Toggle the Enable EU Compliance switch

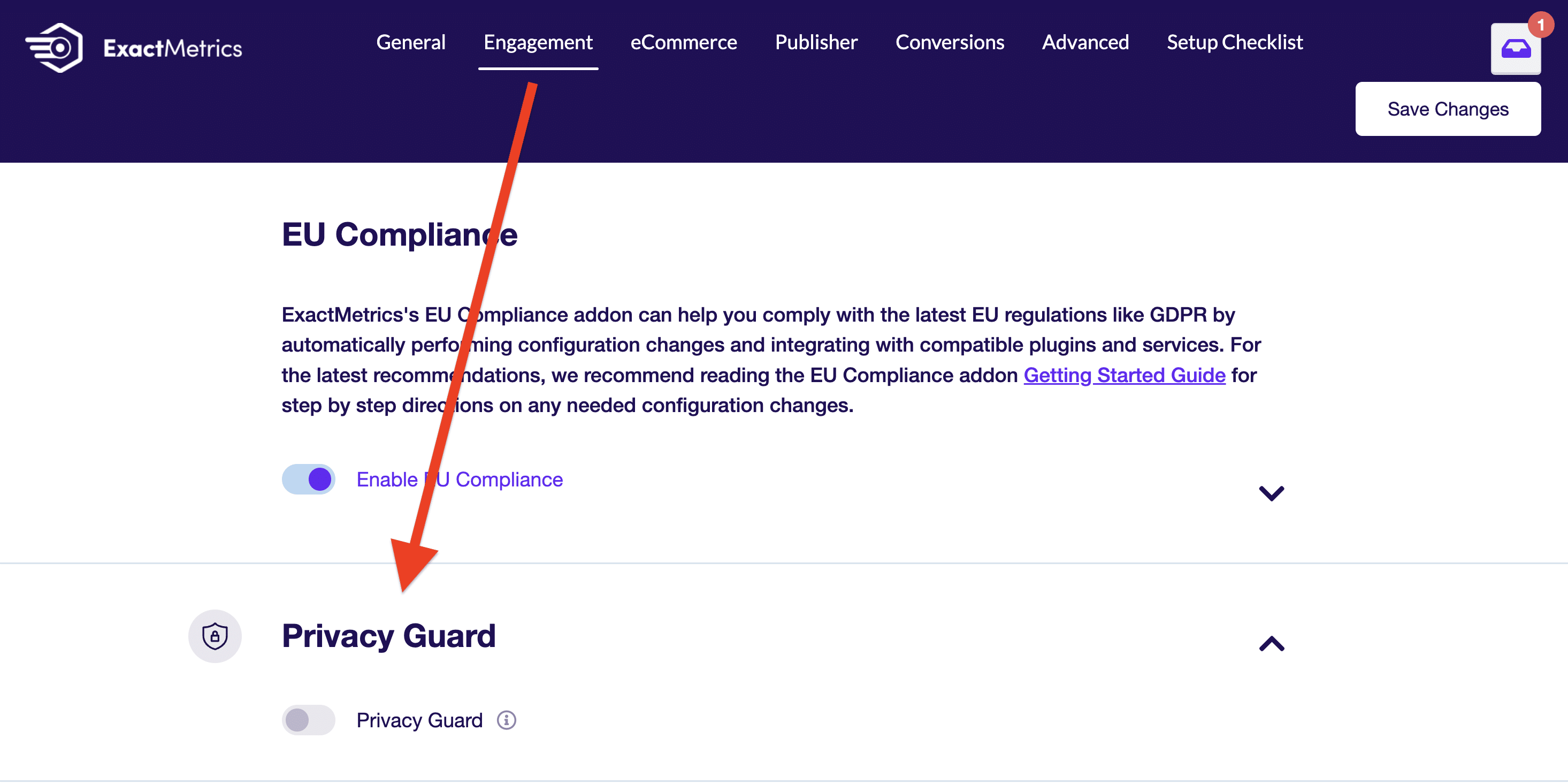click(308, 479)
